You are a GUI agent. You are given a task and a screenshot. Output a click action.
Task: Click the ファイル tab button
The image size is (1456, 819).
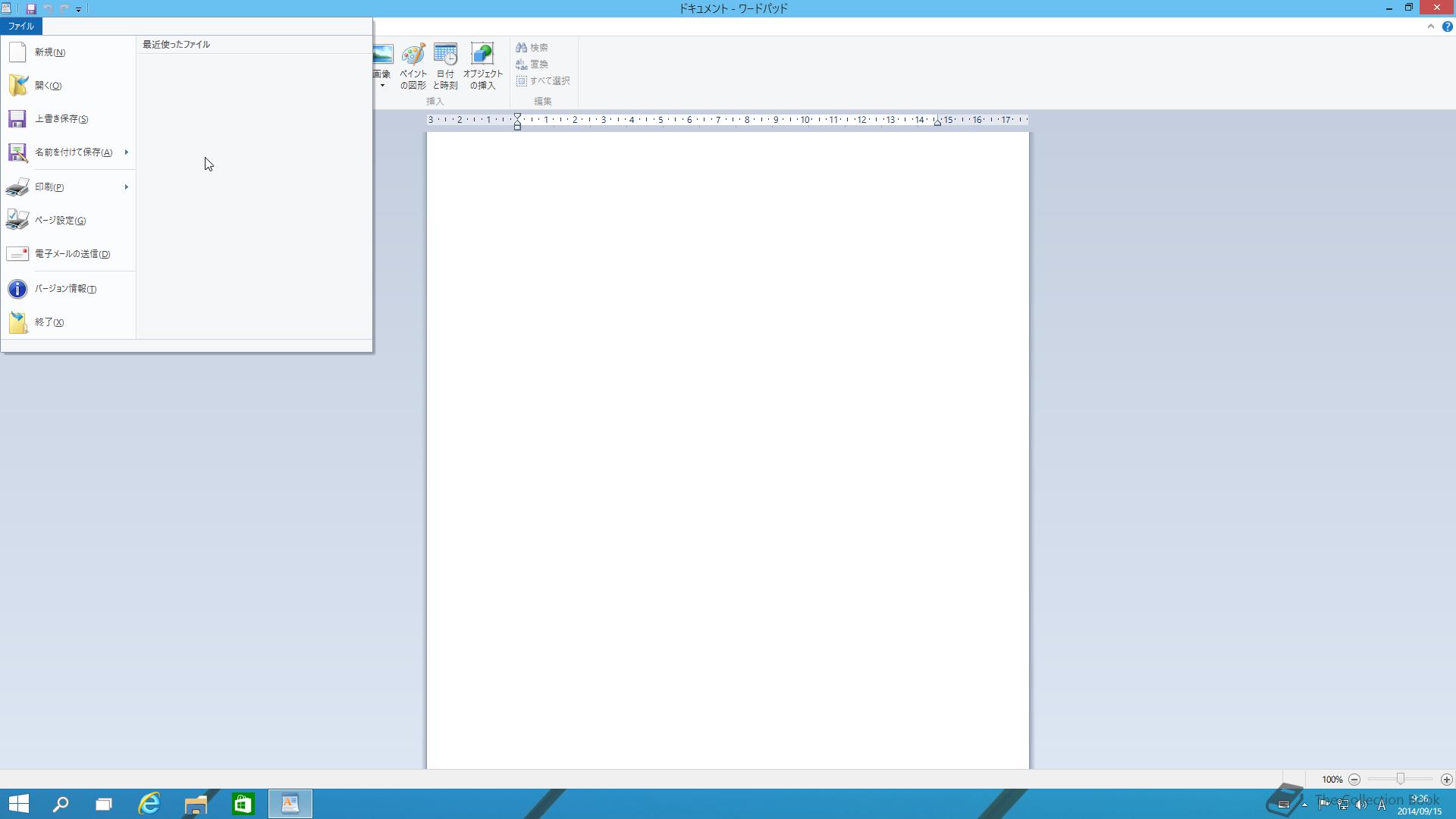[21, 26]
